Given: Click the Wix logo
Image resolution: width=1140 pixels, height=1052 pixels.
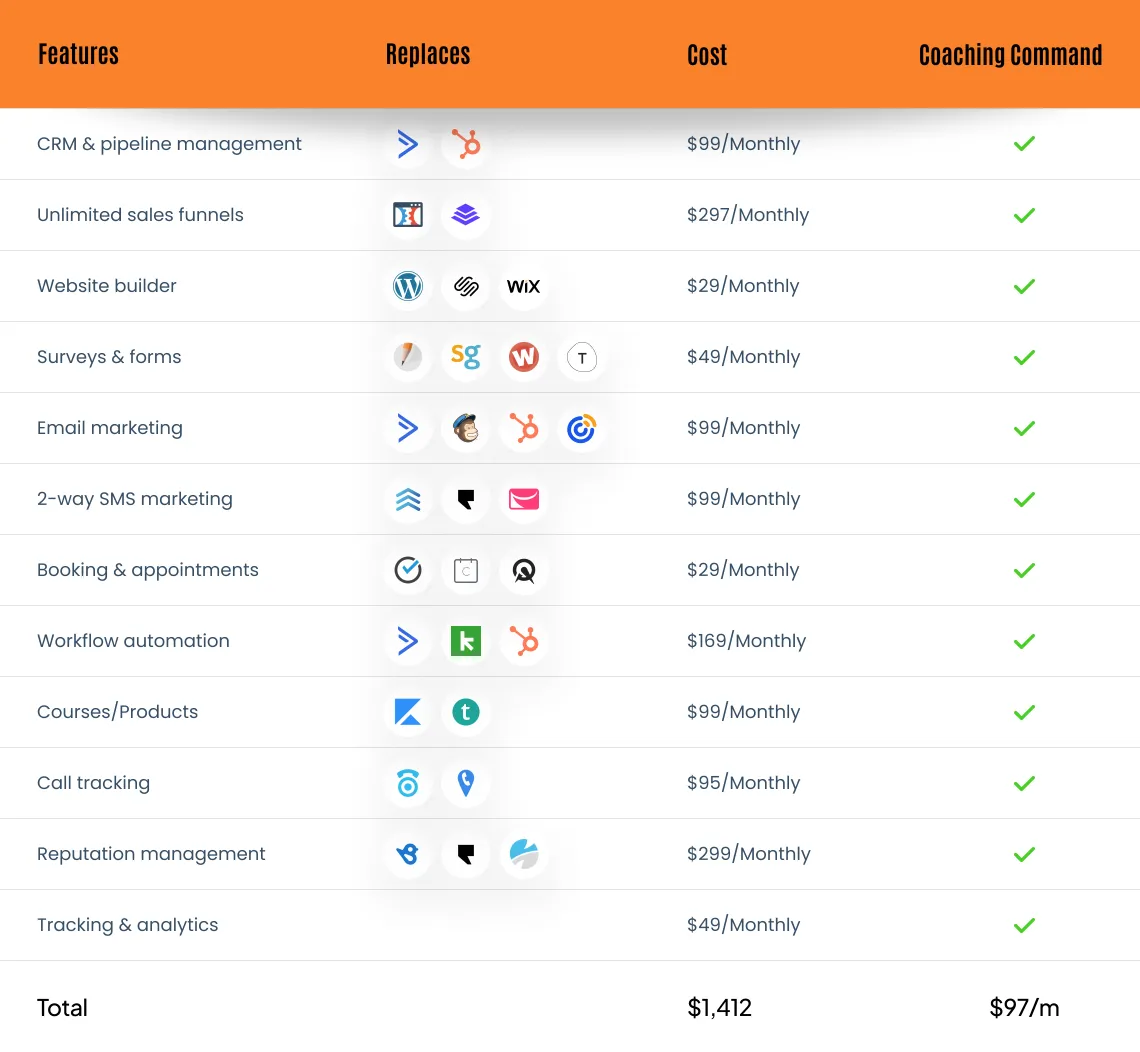Looking at the screenshot, I should [x=523, y=286].
